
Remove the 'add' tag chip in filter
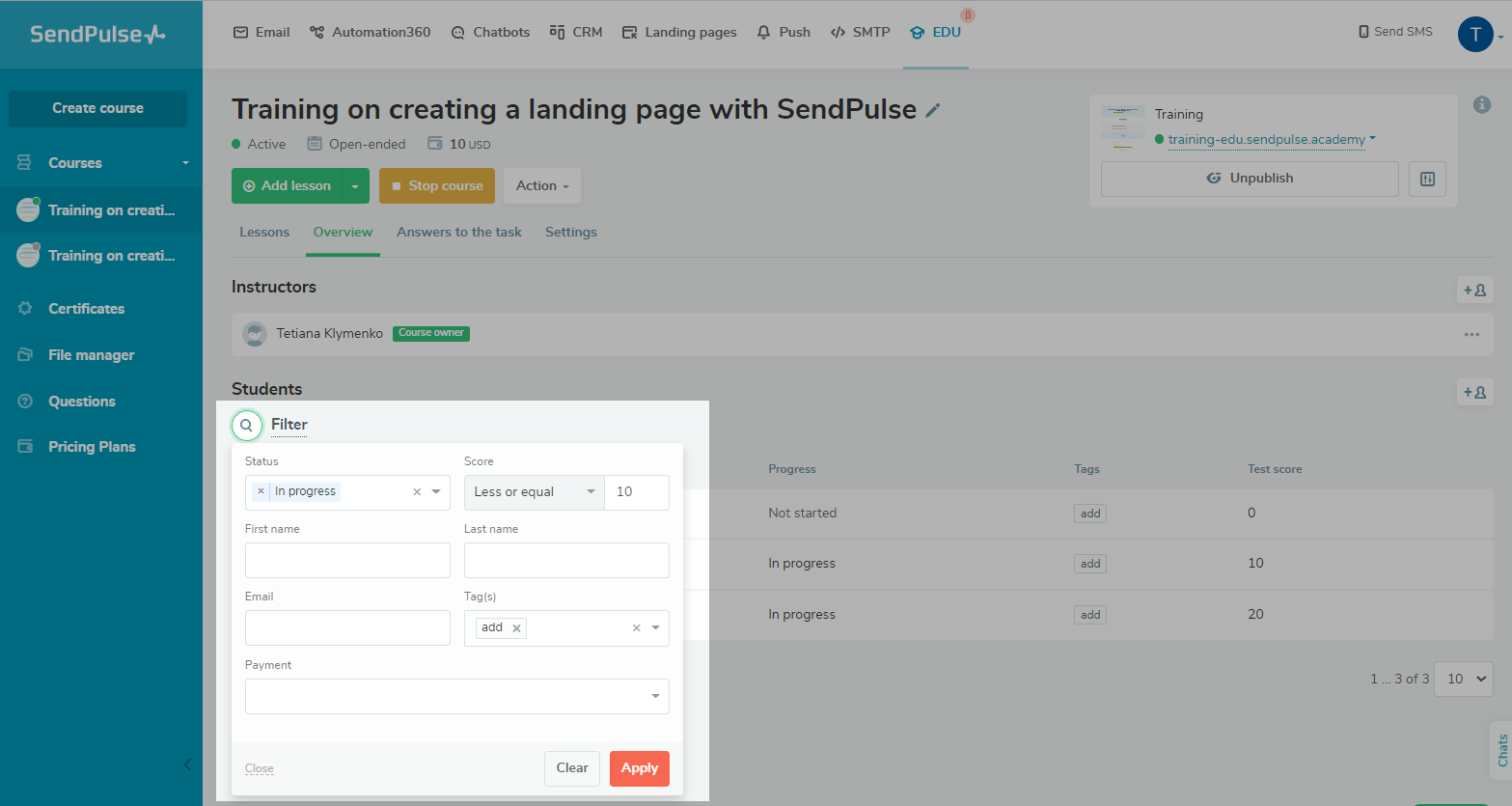pyautogui.click(x=517, y=628)
